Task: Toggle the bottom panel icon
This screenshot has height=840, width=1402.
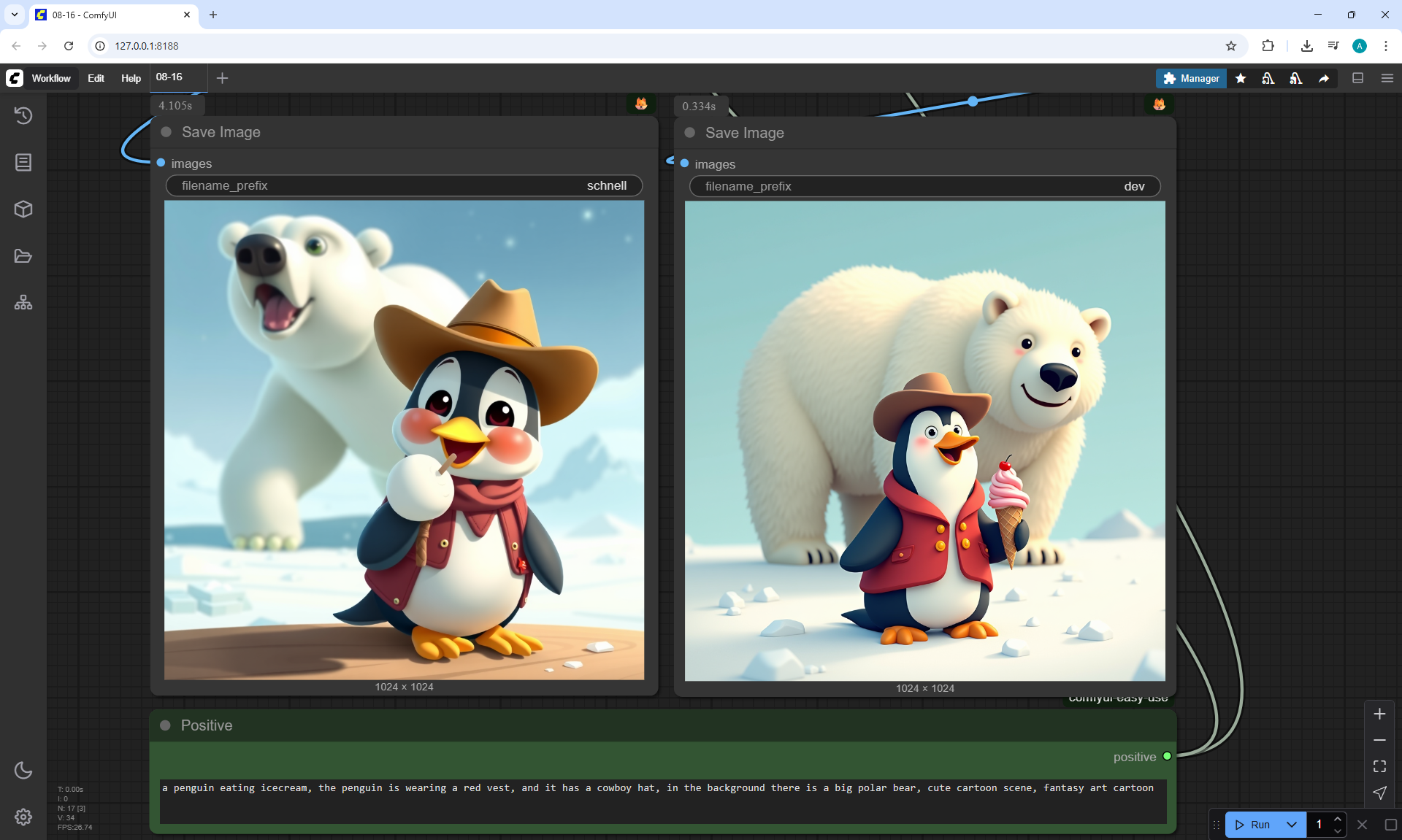Action: click(1358, 78)
